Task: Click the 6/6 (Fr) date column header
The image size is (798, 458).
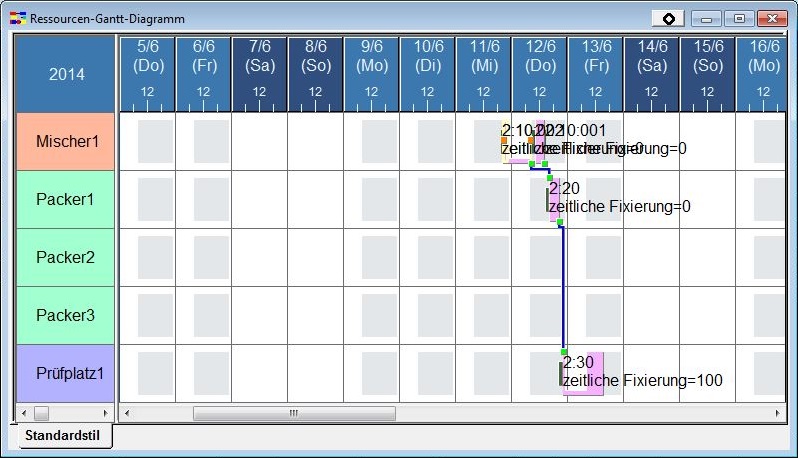Action: coord(204,74)
